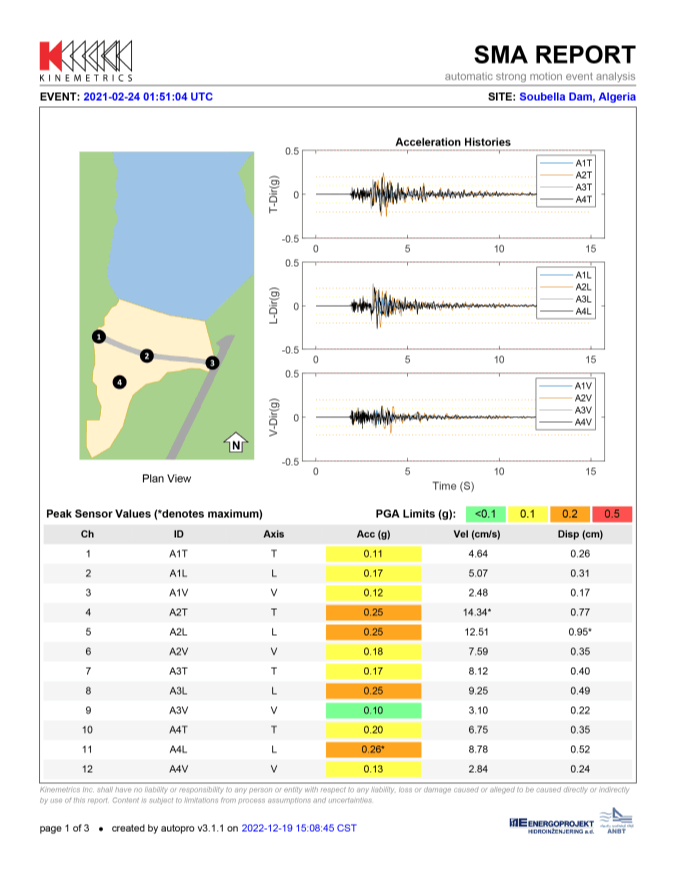This screenshot has height=875, width=675.
Task: Select sensor marker 3 on the plan view
Action: [x=211, y=362]
